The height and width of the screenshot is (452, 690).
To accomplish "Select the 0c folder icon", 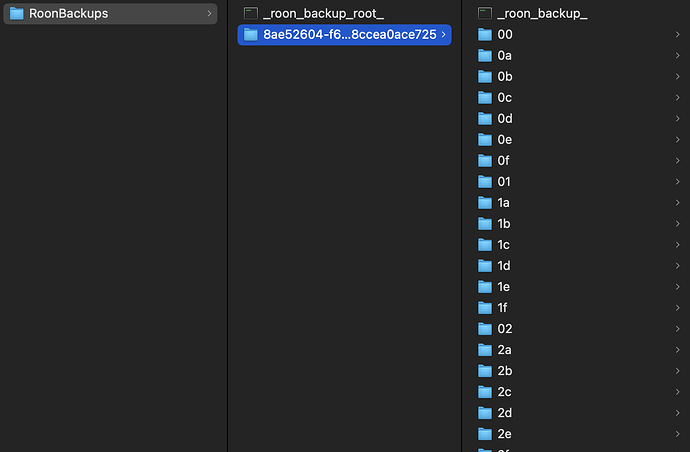I will [485, 98].
